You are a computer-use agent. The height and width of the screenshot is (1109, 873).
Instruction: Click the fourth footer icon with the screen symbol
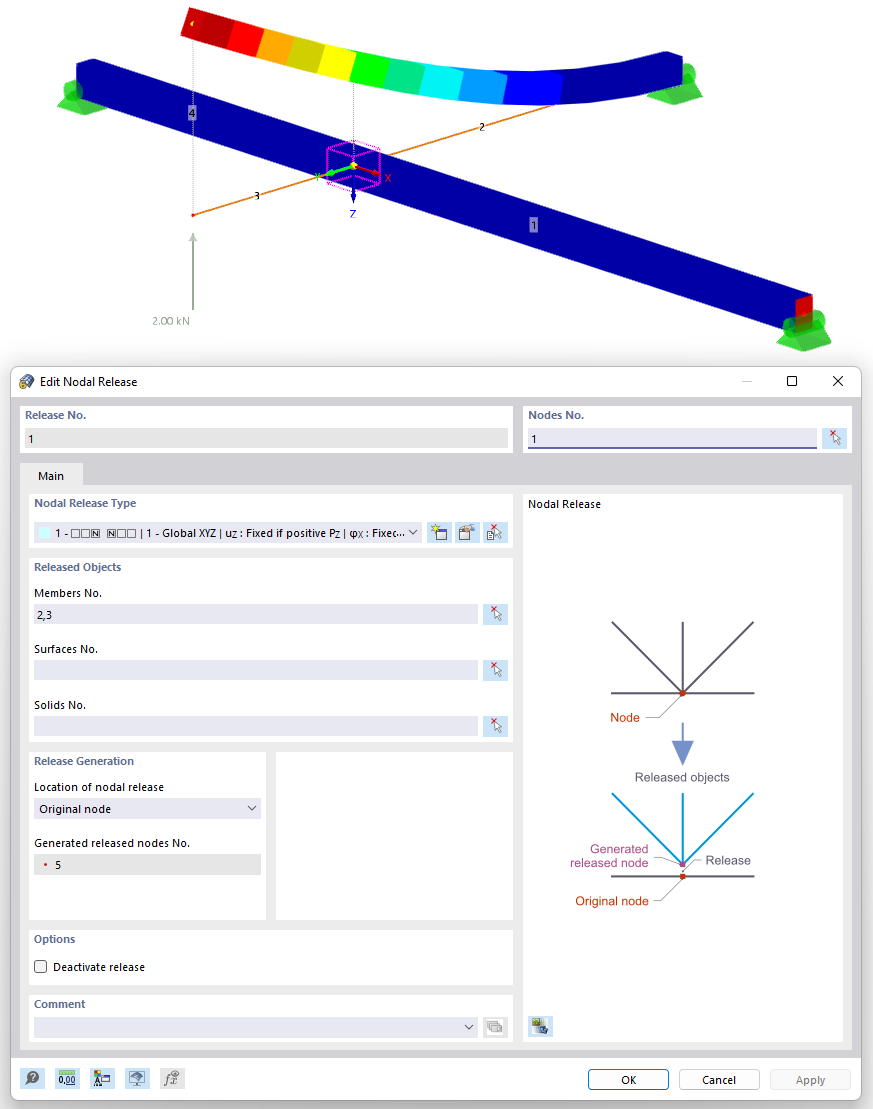(137, 1079)
